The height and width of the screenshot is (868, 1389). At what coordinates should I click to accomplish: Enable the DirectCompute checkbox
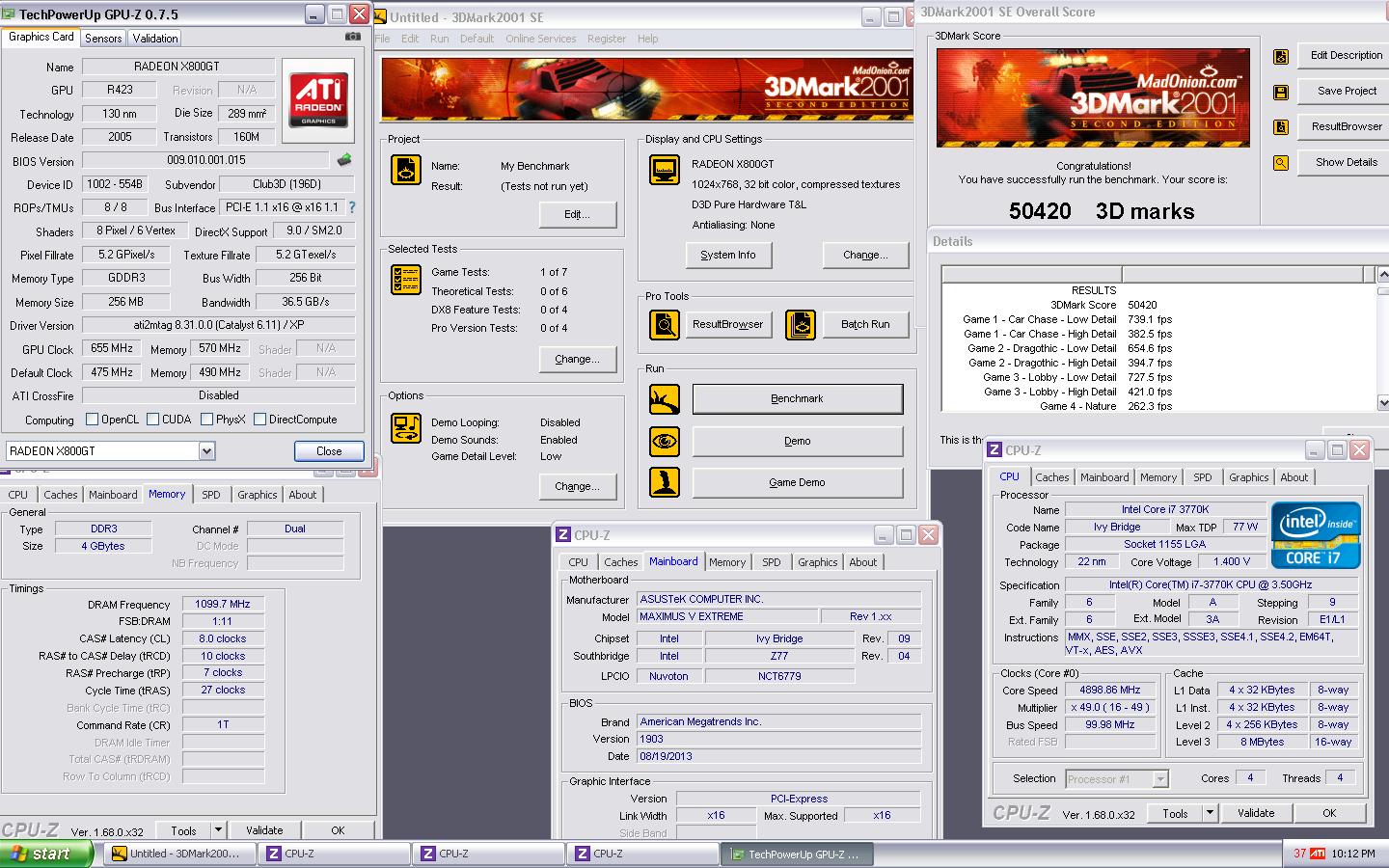[x=259, y=420]
